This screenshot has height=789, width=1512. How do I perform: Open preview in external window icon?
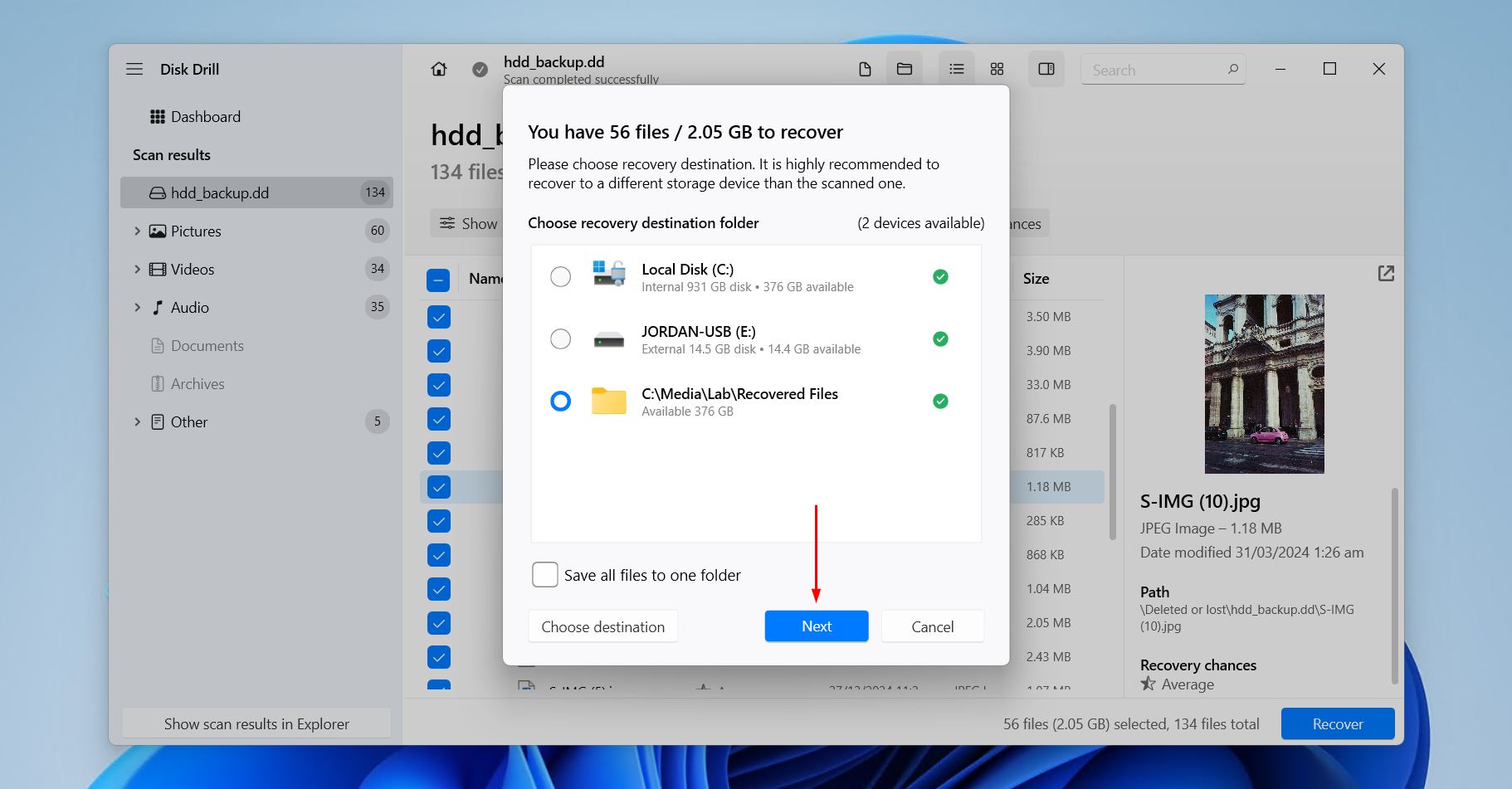pyautogui.click(x=1386, y=274)
